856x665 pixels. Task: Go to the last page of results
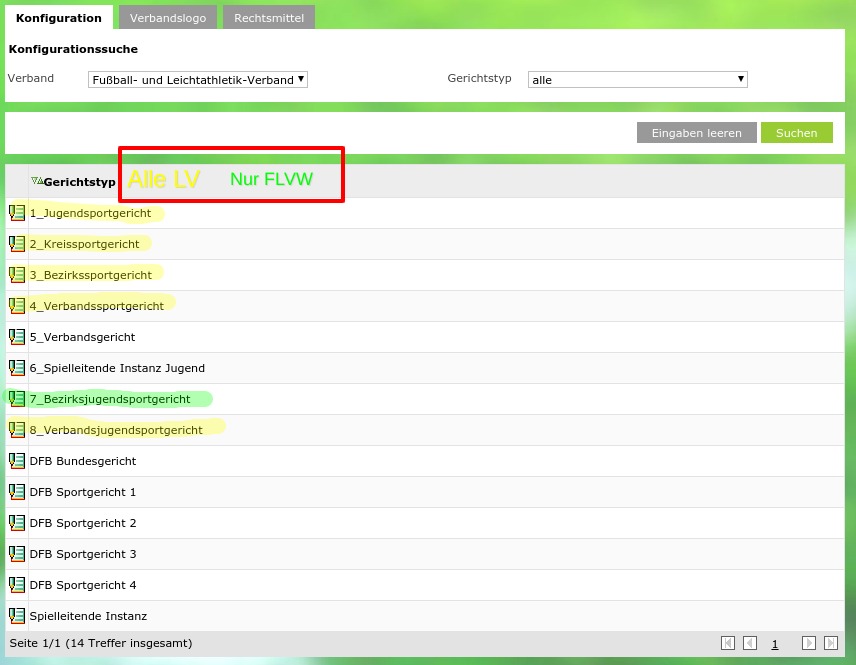[830, 643]
